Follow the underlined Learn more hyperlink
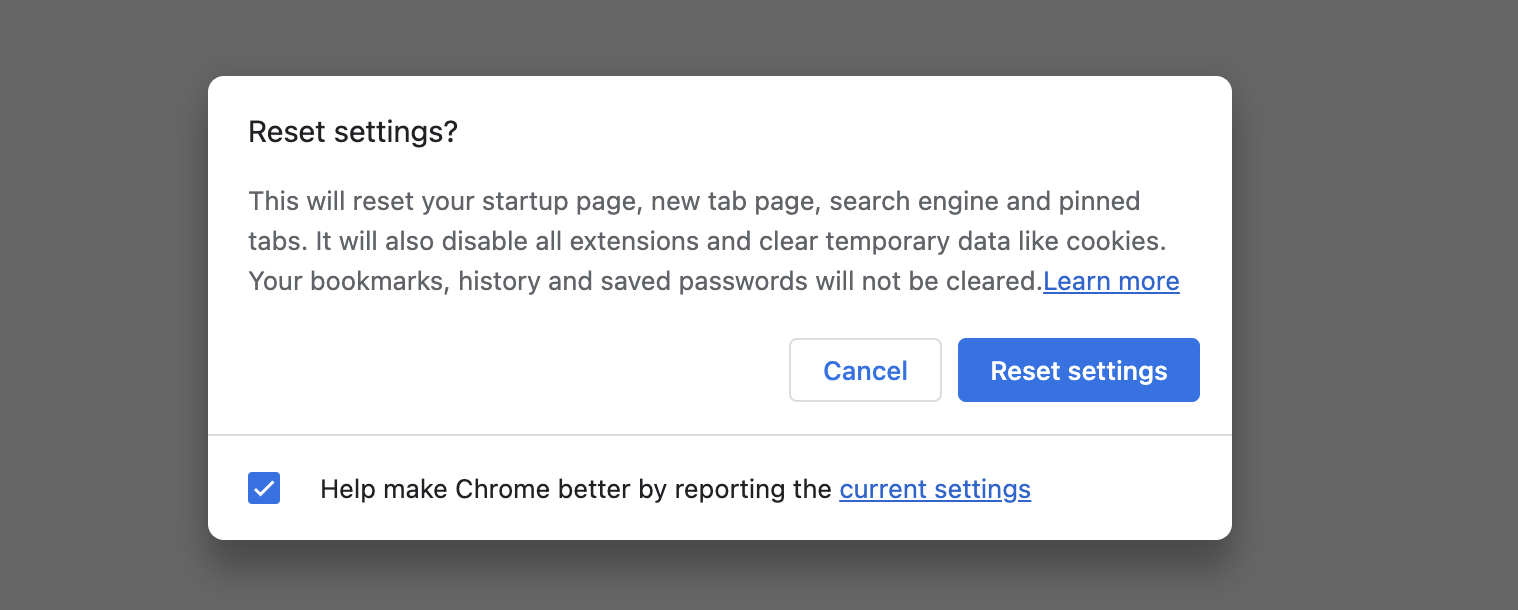Image resolution: width=1518 pixels, height=610 pixels. [1111, 282]
